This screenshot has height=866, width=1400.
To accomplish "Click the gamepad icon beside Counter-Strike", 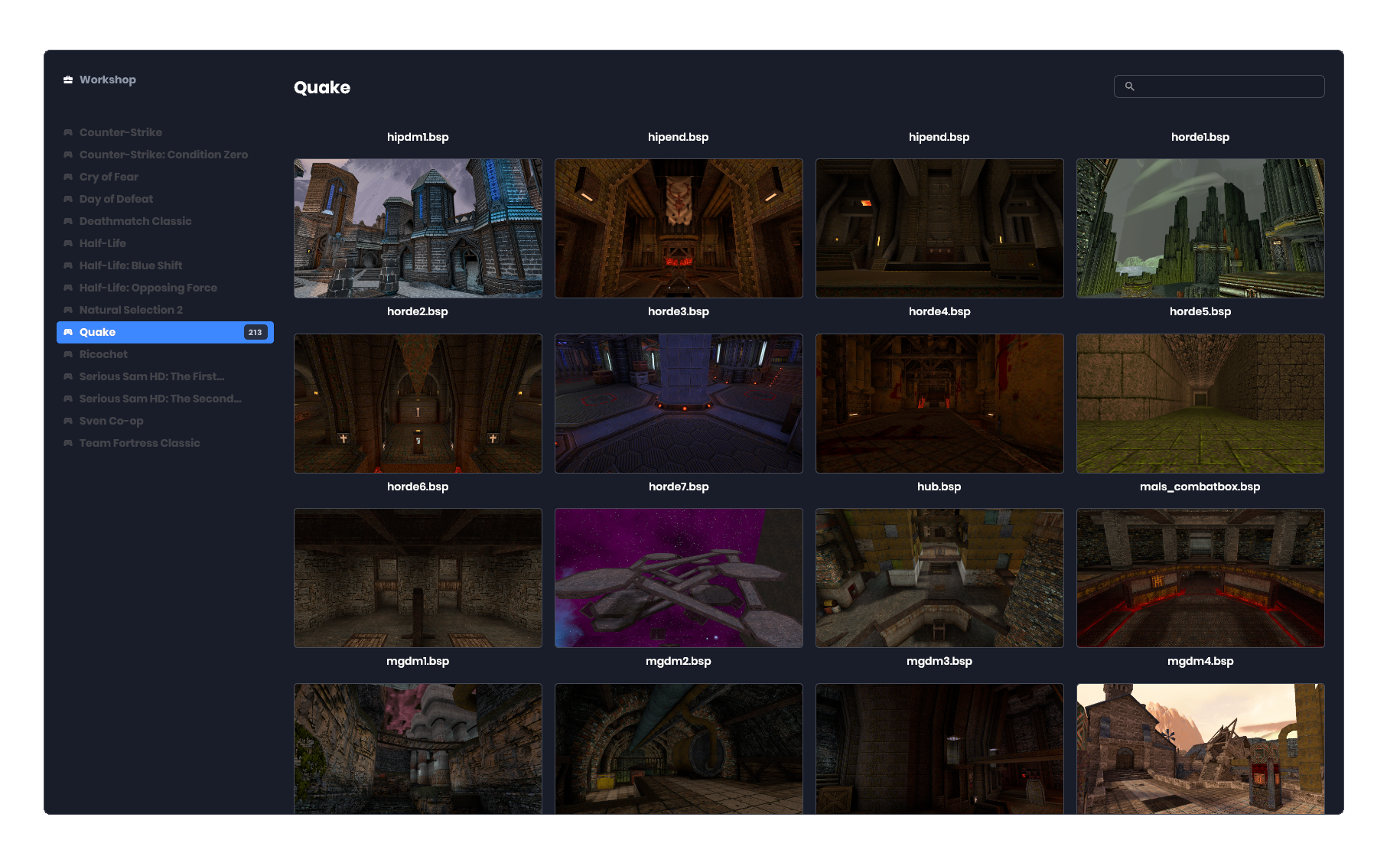I will pyautogui.click(x=68, y=132).
